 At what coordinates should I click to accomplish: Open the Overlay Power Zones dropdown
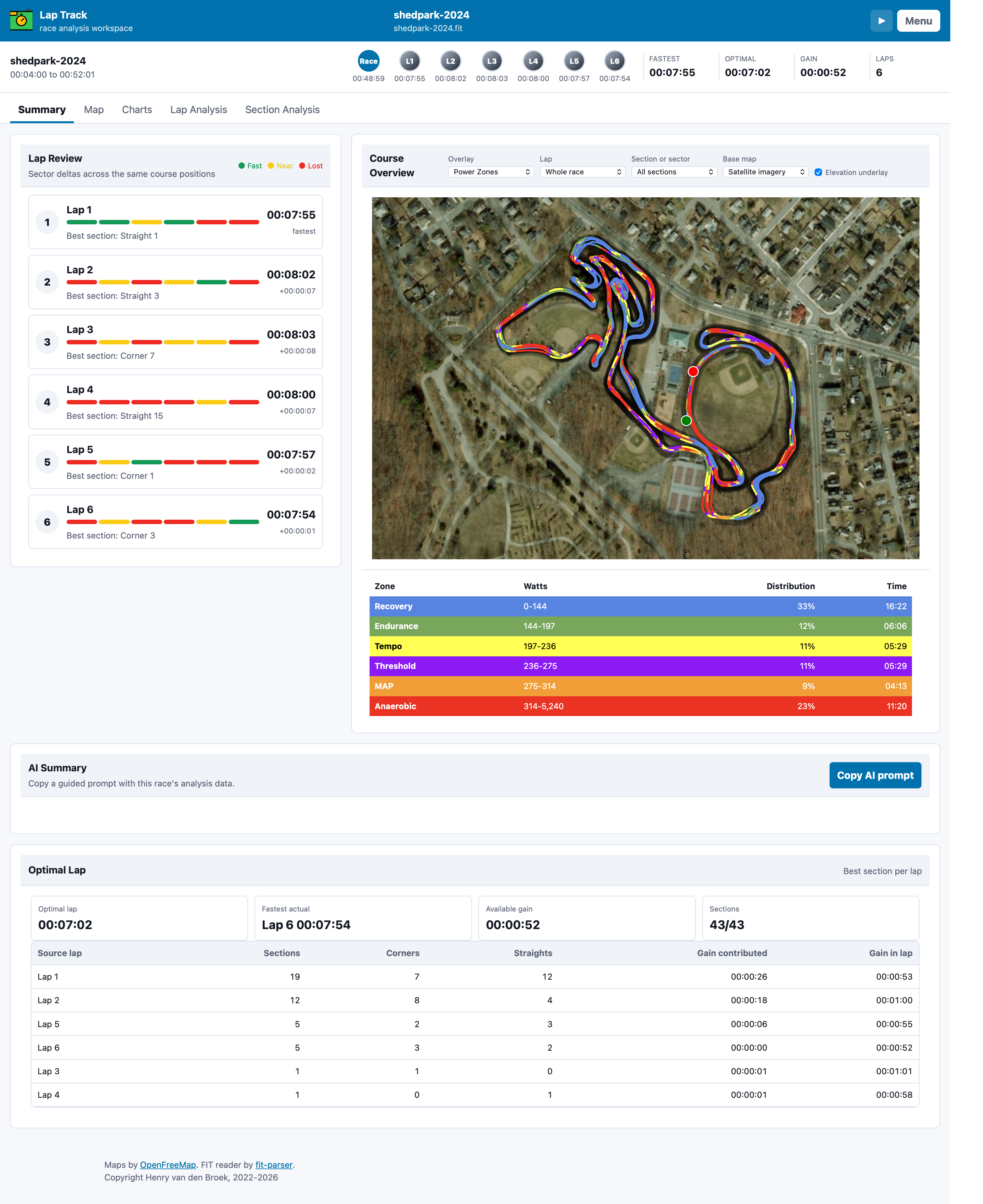point(491,172)
